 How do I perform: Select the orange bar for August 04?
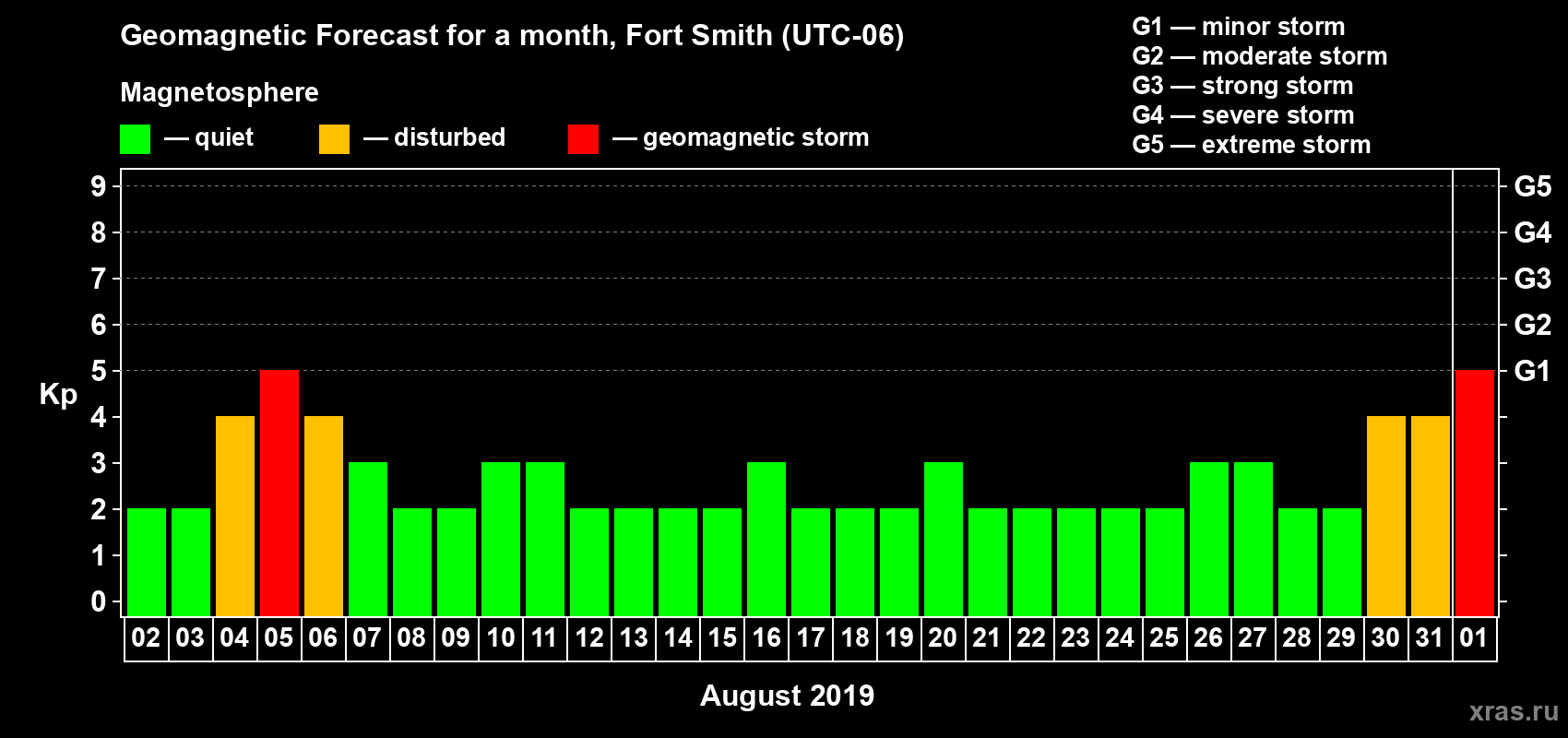click(235, 516)
